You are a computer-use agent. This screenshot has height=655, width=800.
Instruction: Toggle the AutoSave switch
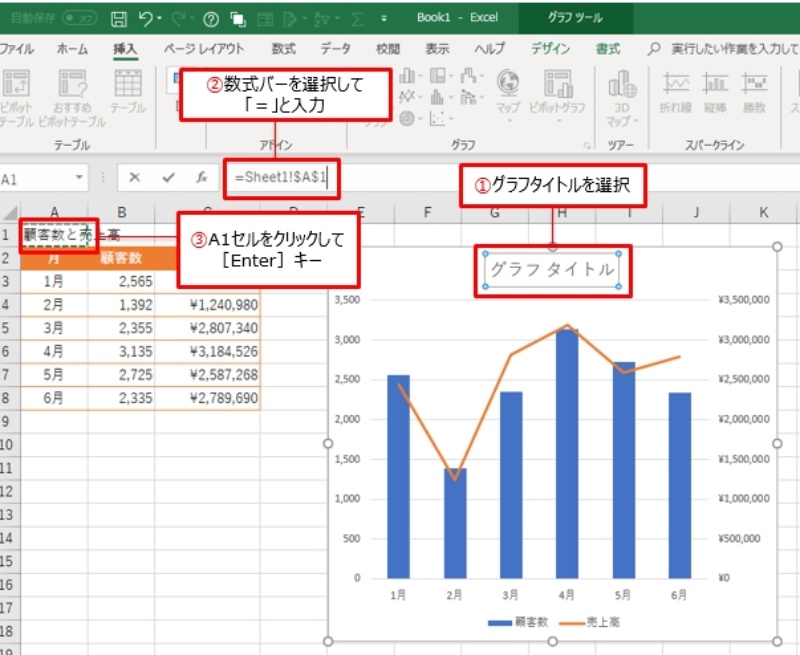coord(79,18)
